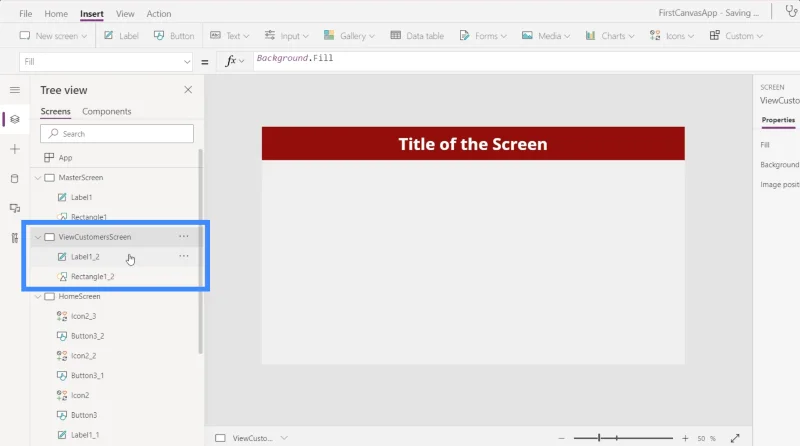Open the screen selector dropdown at bottom
800x446 pixels.
coord(284,438)
